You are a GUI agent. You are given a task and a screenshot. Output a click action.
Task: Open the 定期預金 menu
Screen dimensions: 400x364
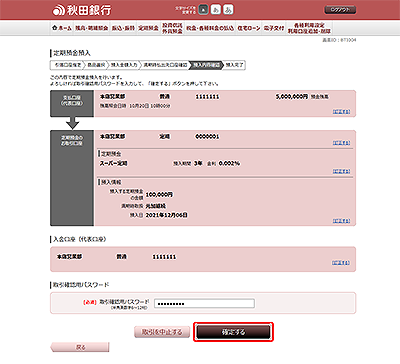148,28
